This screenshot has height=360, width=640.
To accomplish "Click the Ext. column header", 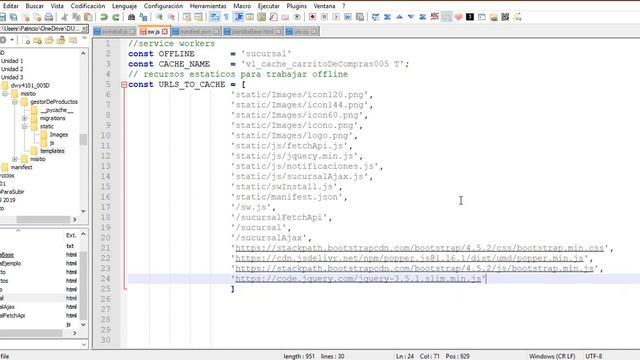I will [x=71, y=235].
